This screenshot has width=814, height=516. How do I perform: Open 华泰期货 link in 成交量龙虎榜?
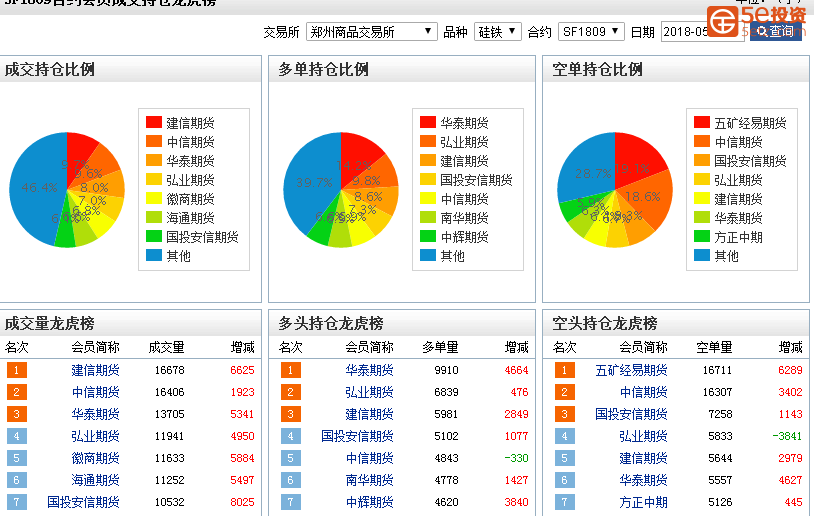point(96,414)
